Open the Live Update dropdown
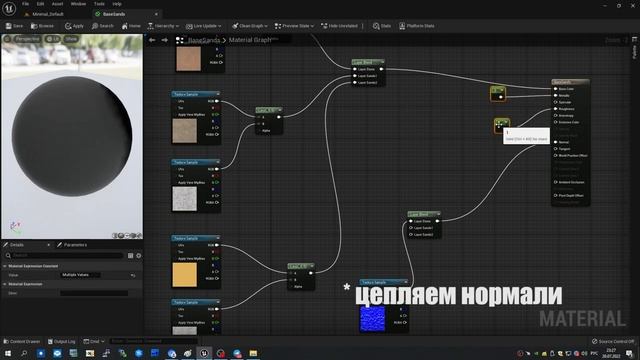 coord(203,26)
